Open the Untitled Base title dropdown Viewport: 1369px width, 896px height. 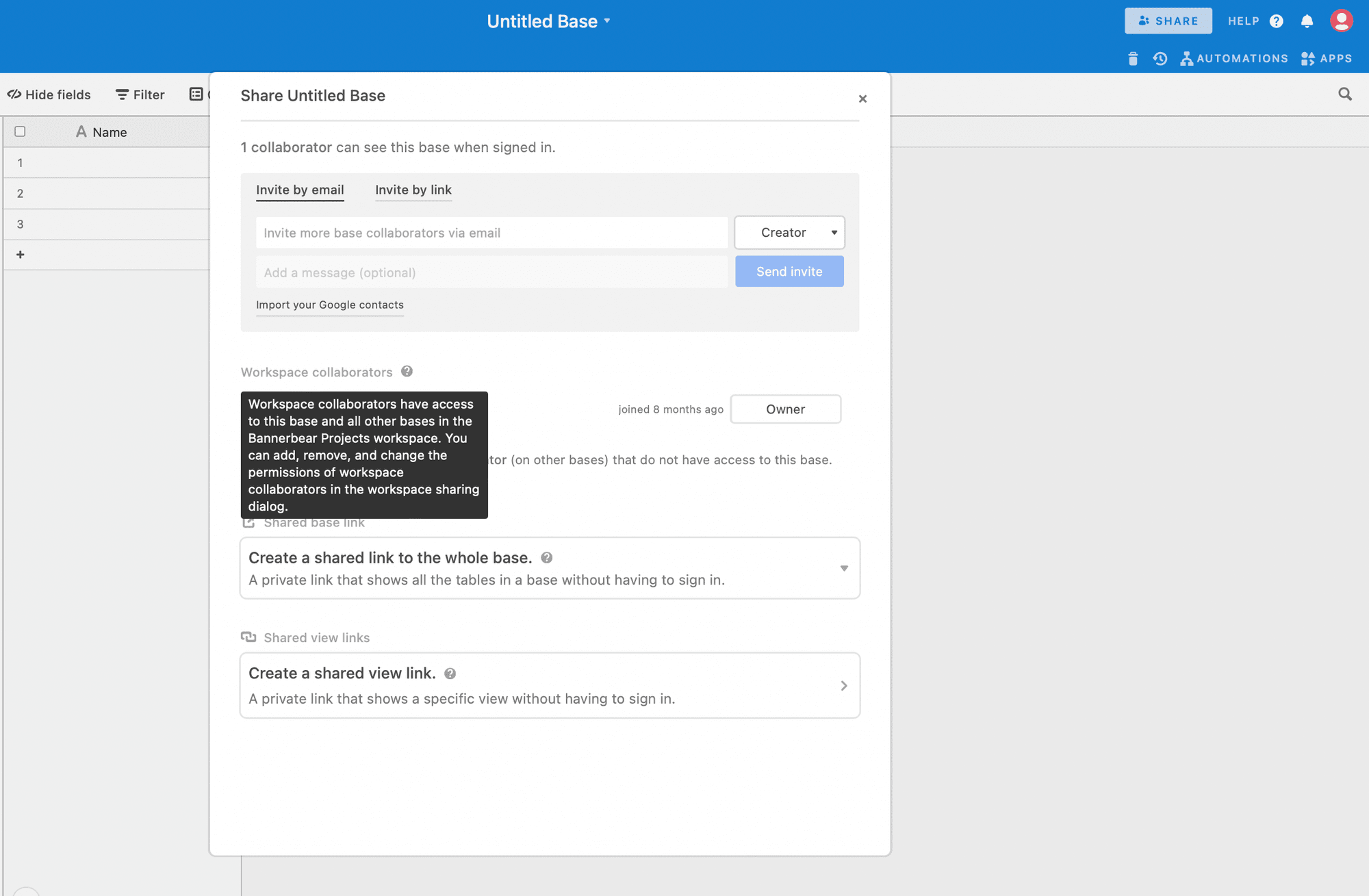point(548,21)
